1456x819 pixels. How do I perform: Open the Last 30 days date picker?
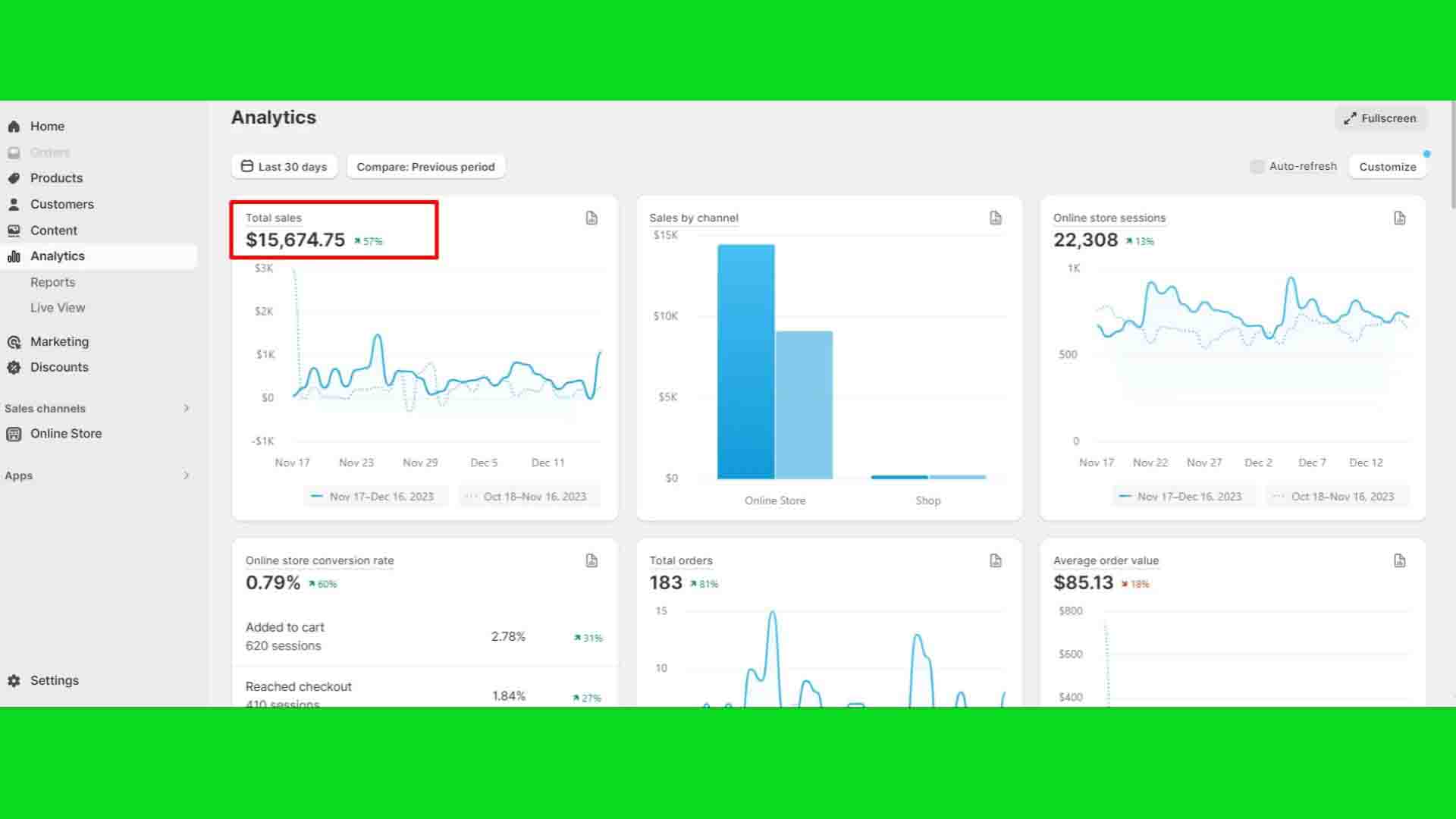(x=284, y=167)
